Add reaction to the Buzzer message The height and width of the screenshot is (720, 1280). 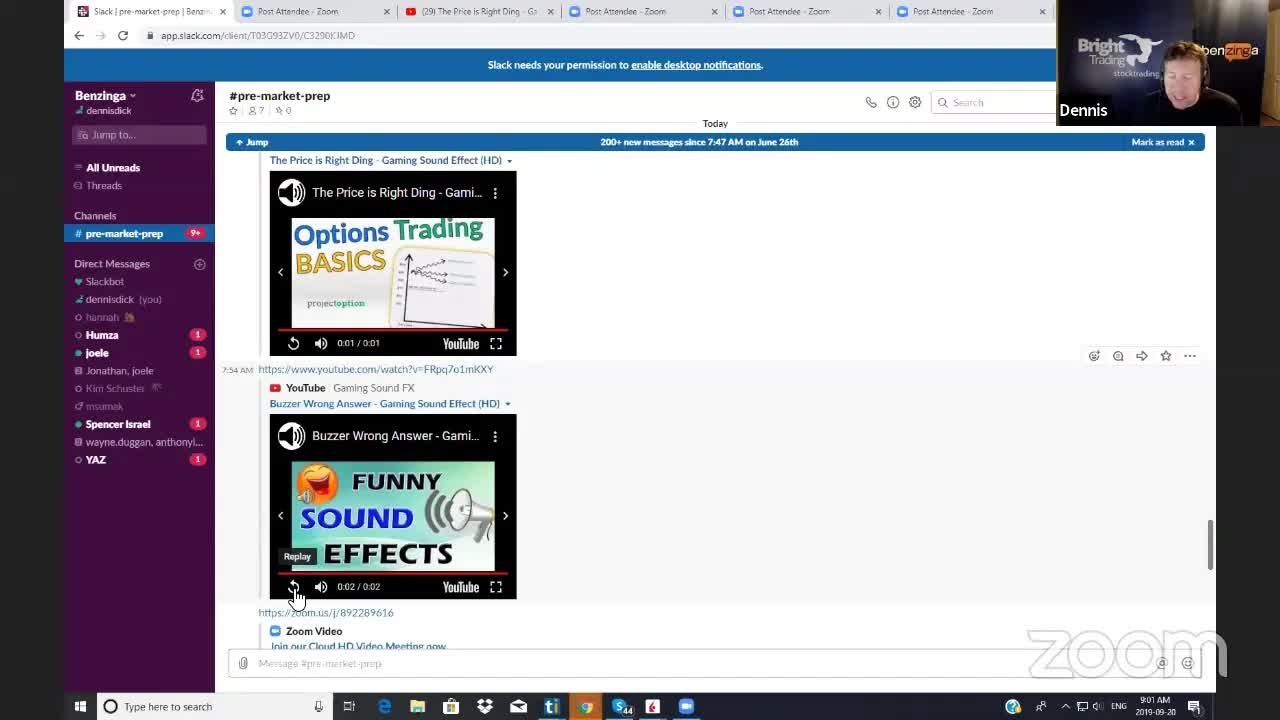point(1094,356)
